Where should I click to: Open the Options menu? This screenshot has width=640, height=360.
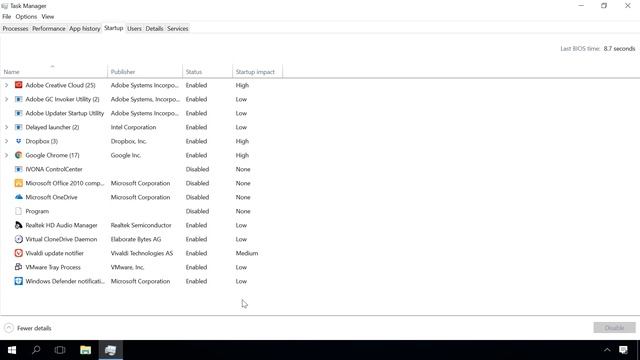click(x=26, y=17)
